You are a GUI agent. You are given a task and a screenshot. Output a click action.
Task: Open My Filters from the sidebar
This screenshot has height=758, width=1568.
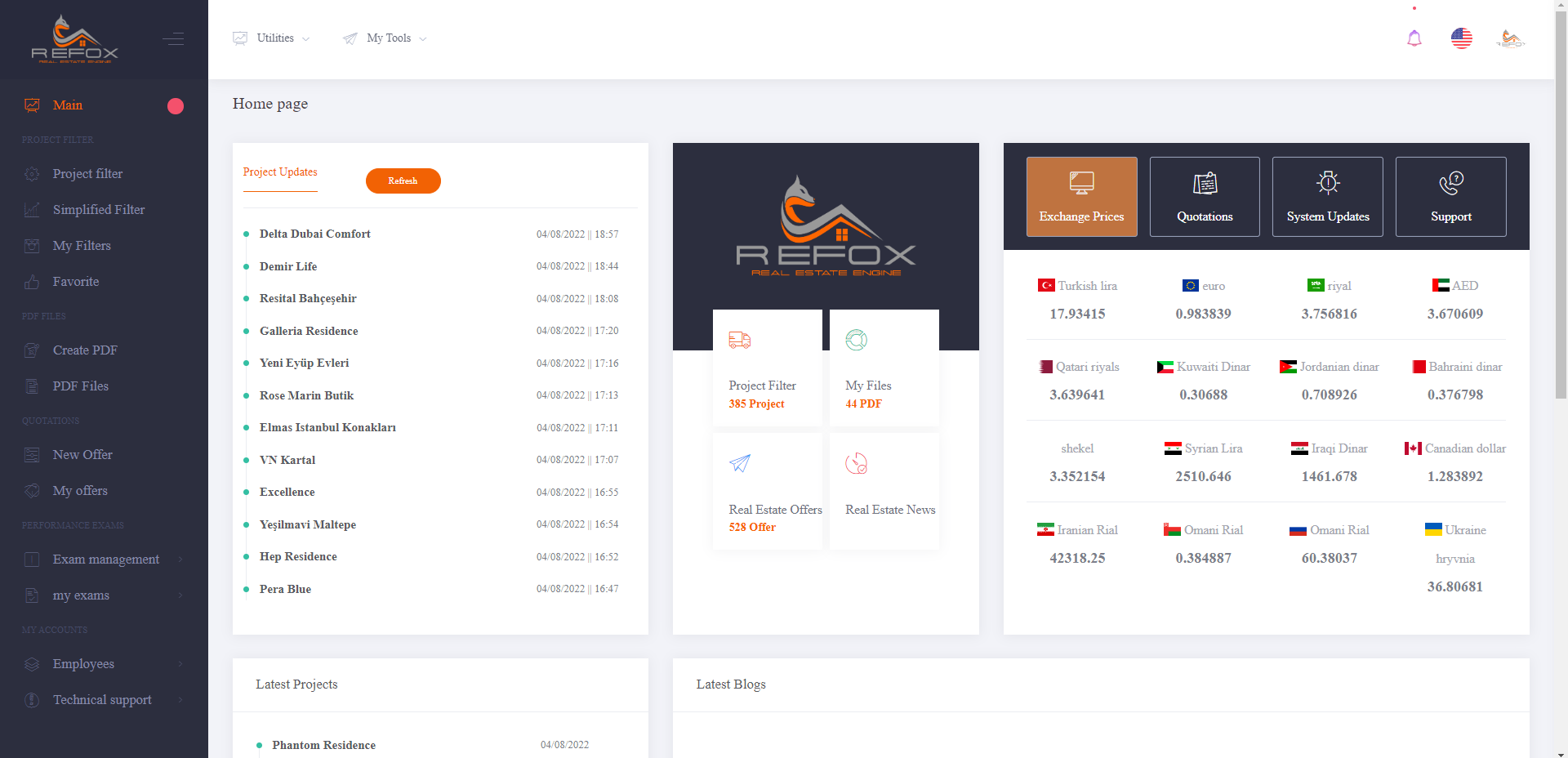click(31, 246)
